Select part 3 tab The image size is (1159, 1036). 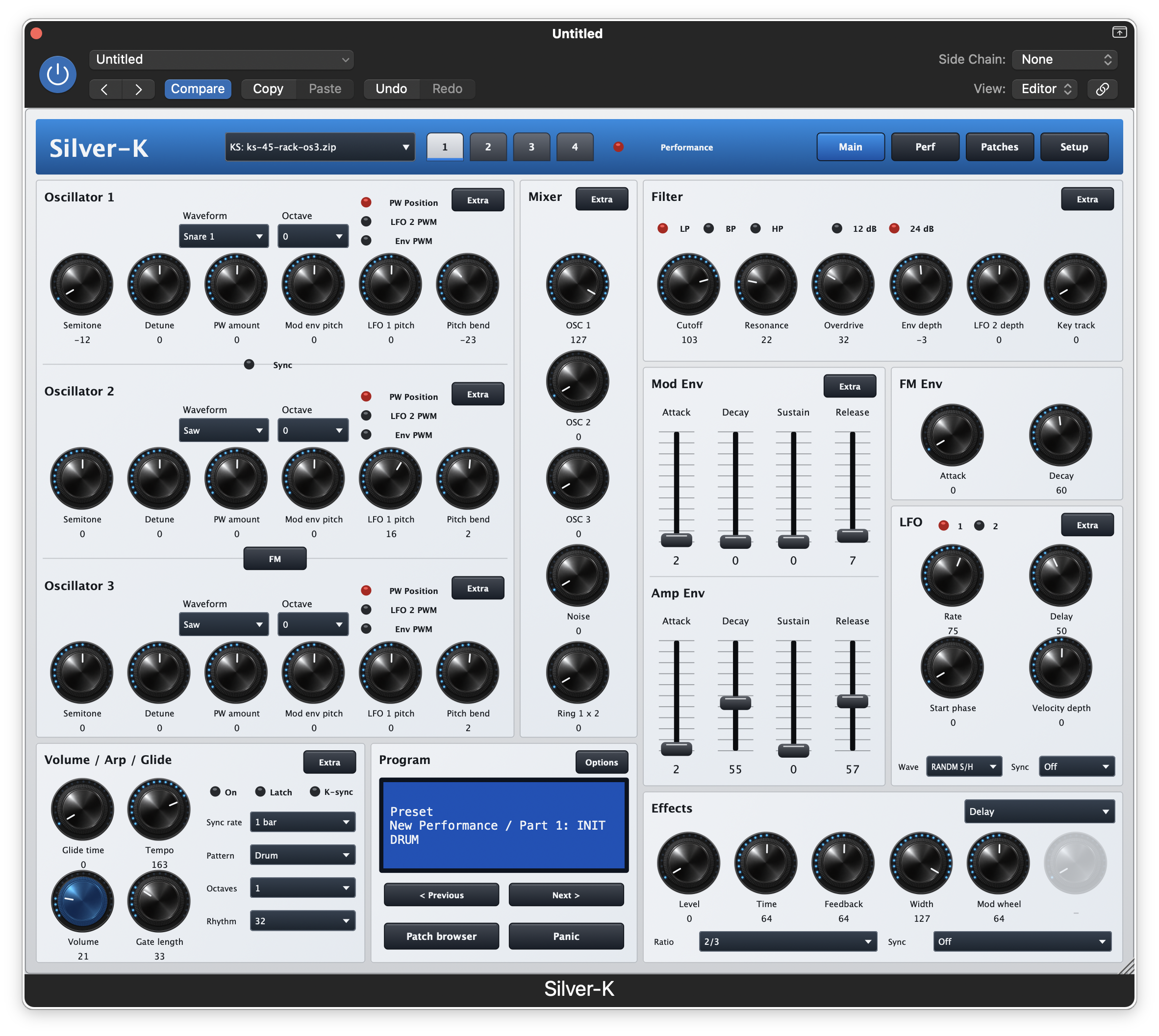pos(531,147)
